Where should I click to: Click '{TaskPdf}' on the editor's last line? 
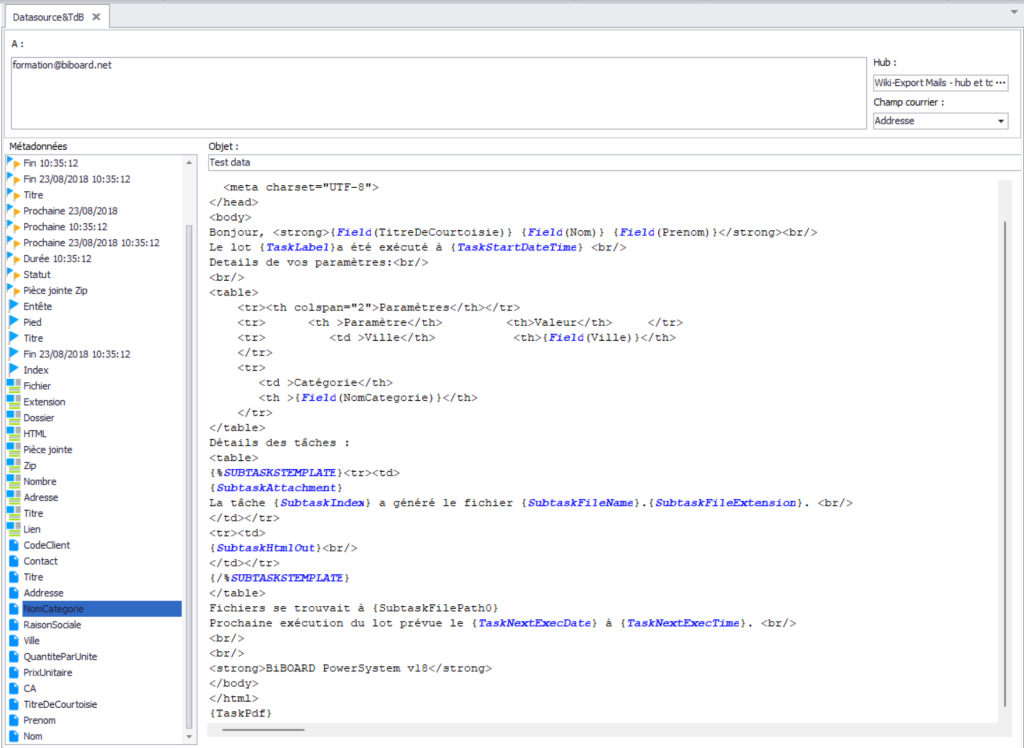pyautogui.click(x=240, y=713)
